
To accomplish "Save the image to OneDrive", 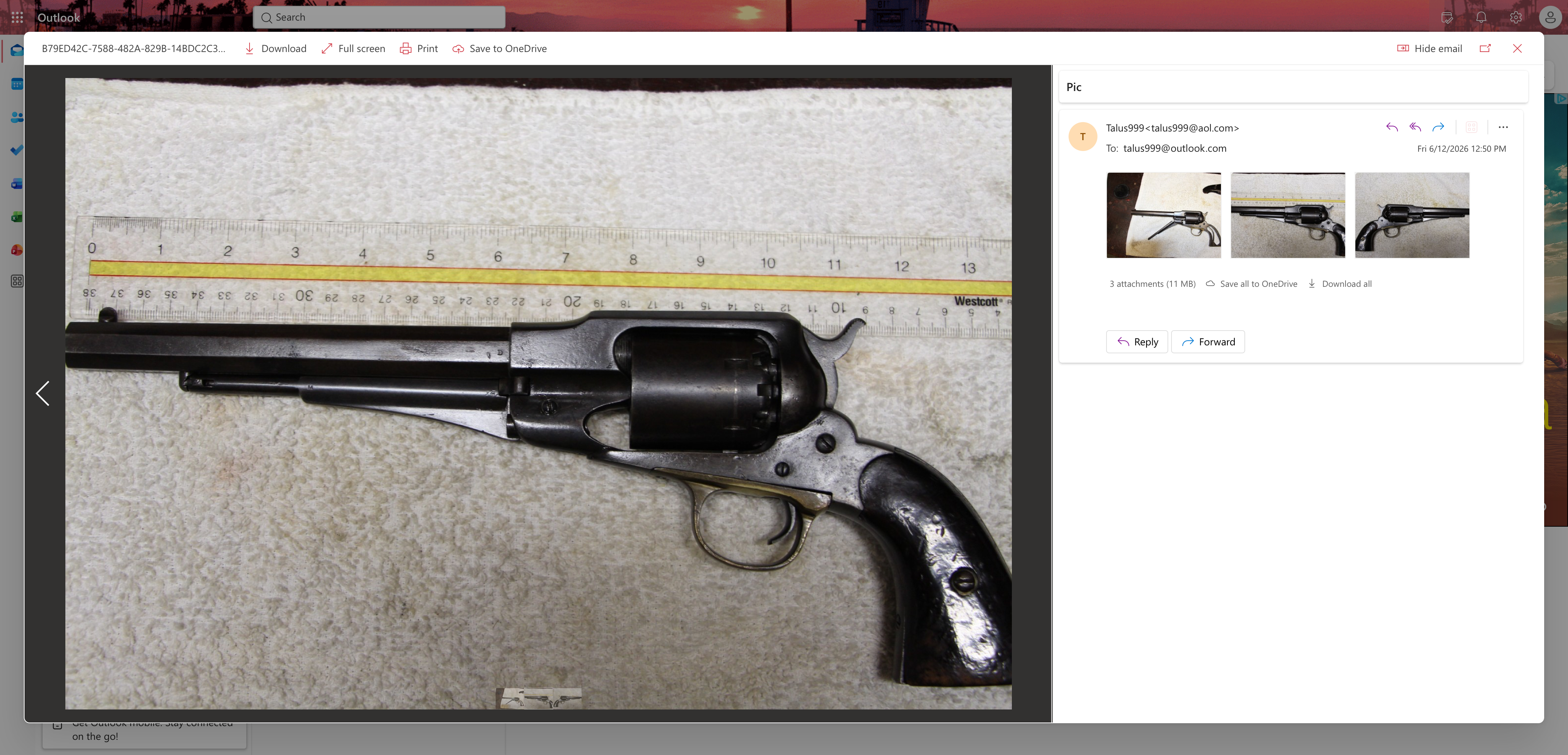I will [x=499, y=49].
